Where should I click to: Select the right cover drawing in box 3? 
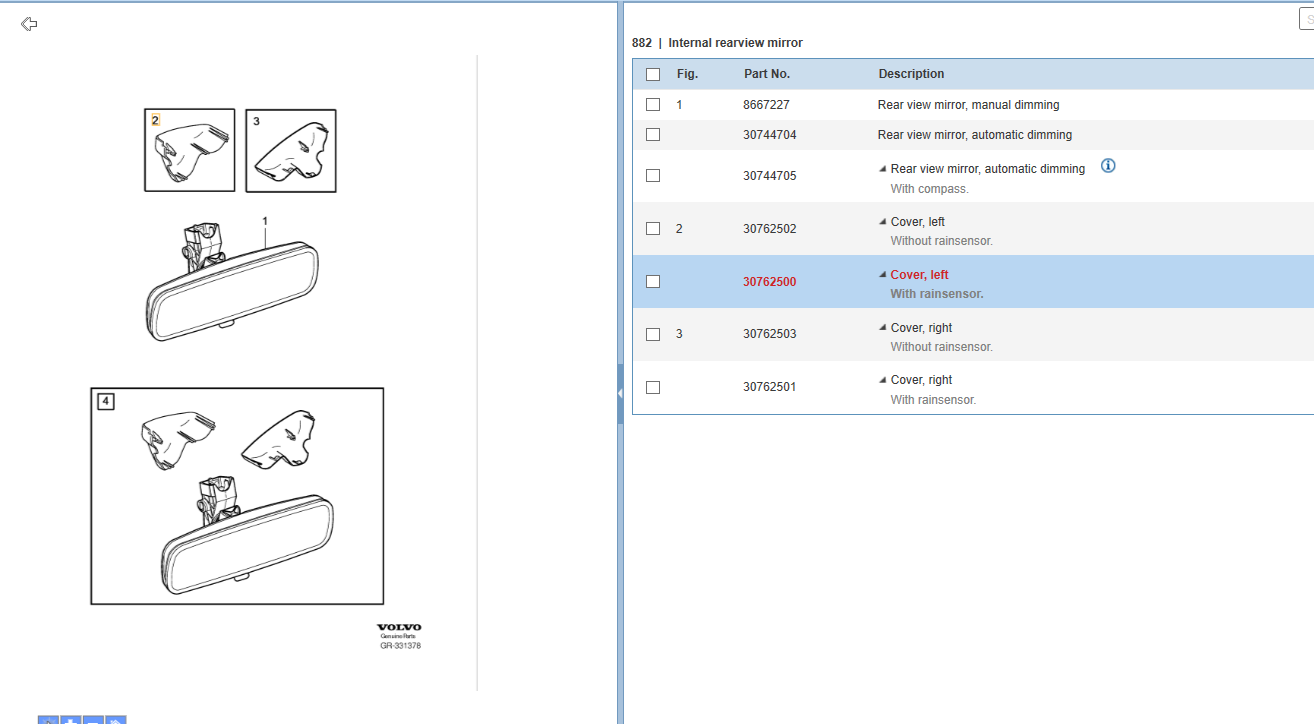tap(291, 150)
